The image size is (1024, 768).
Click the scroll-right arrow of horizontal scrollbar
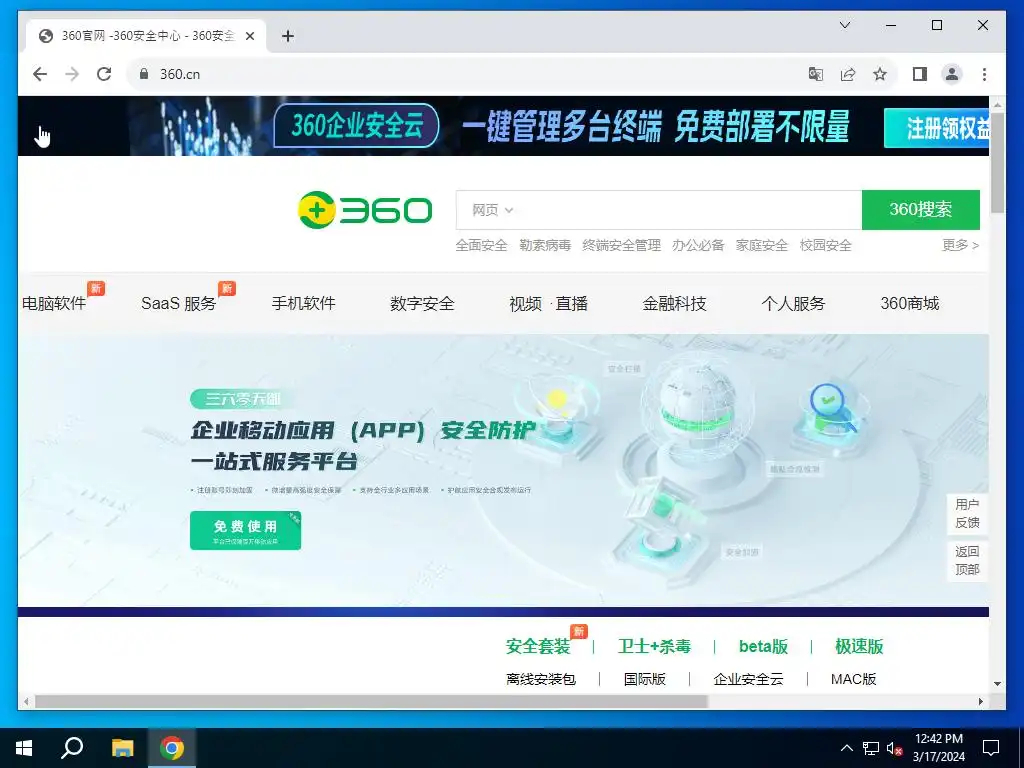981,701
